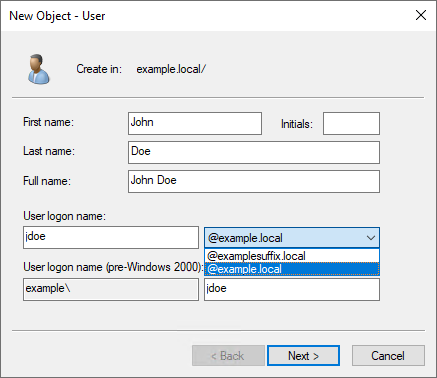
Task: Collapse the suffix list using the chevron arrow
Action: [x=371, y=238]
